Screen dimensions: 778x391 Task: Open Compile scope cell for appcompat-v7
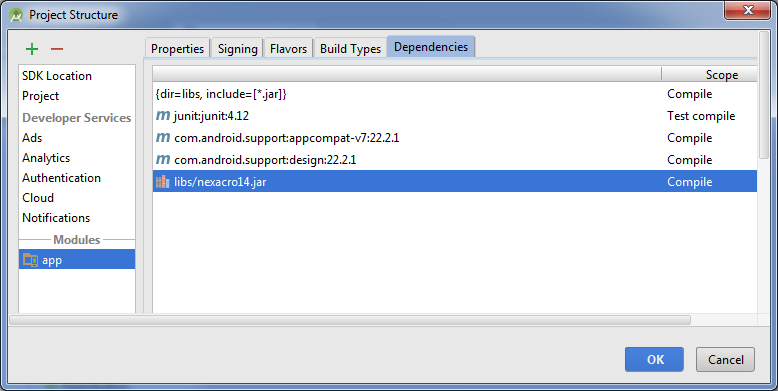710,137
